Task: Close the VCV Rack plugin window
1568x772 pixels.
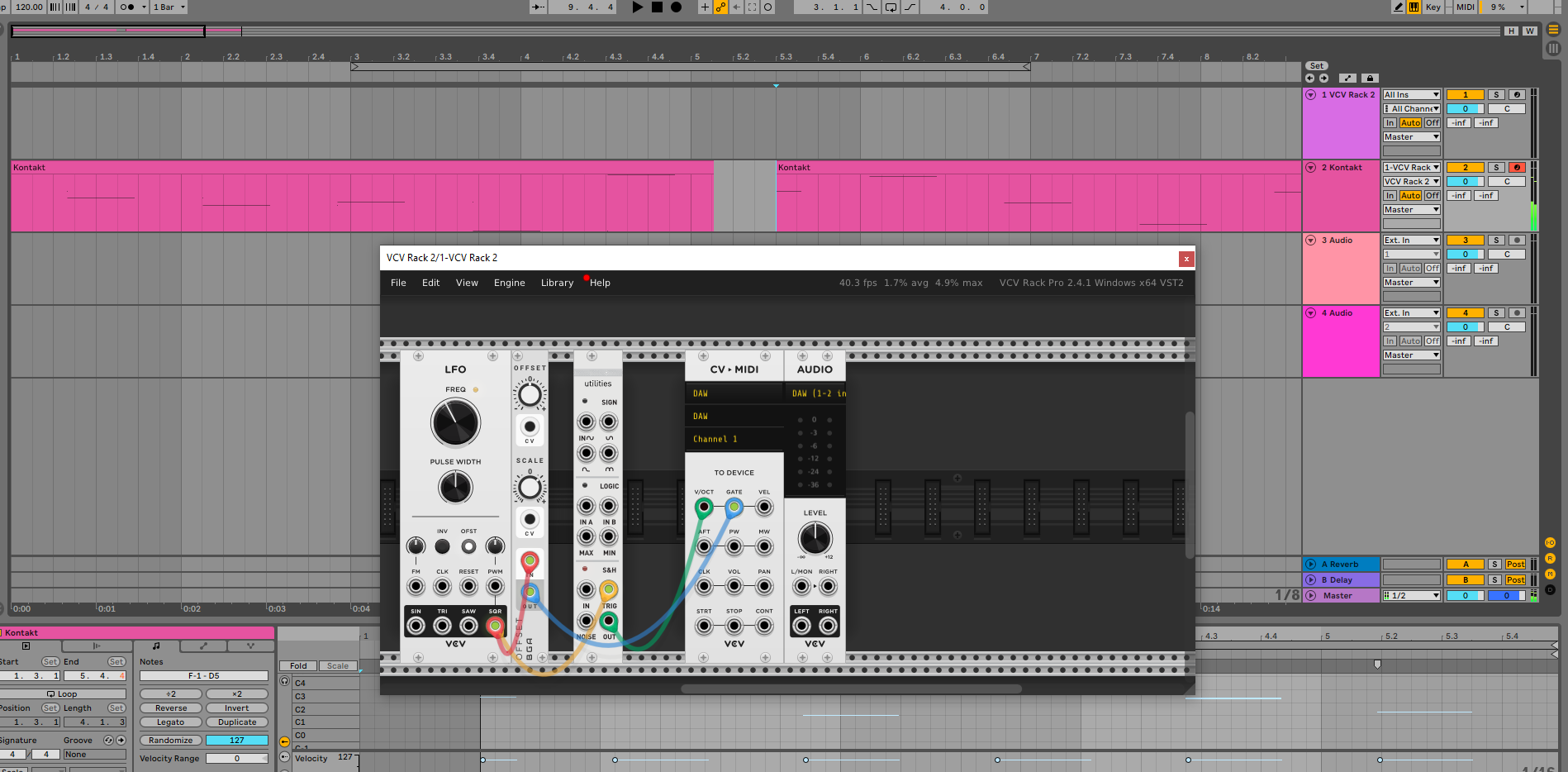Action: [x=1186, y=259]
